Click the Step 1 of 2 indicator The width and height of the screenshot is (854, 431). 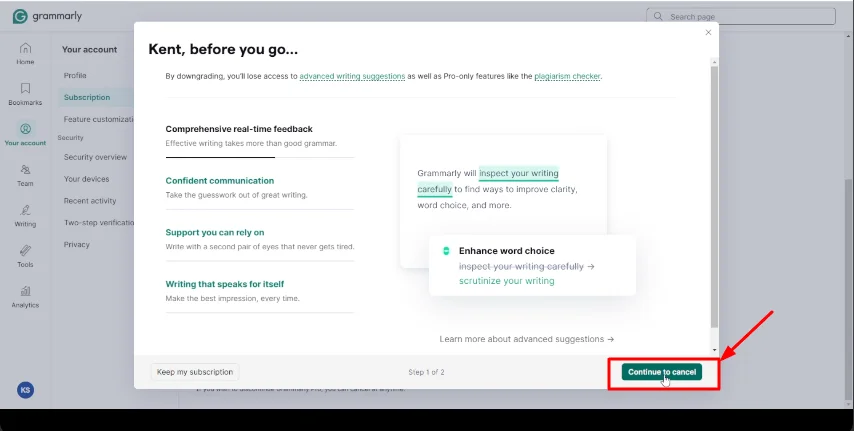pos(426,372)
